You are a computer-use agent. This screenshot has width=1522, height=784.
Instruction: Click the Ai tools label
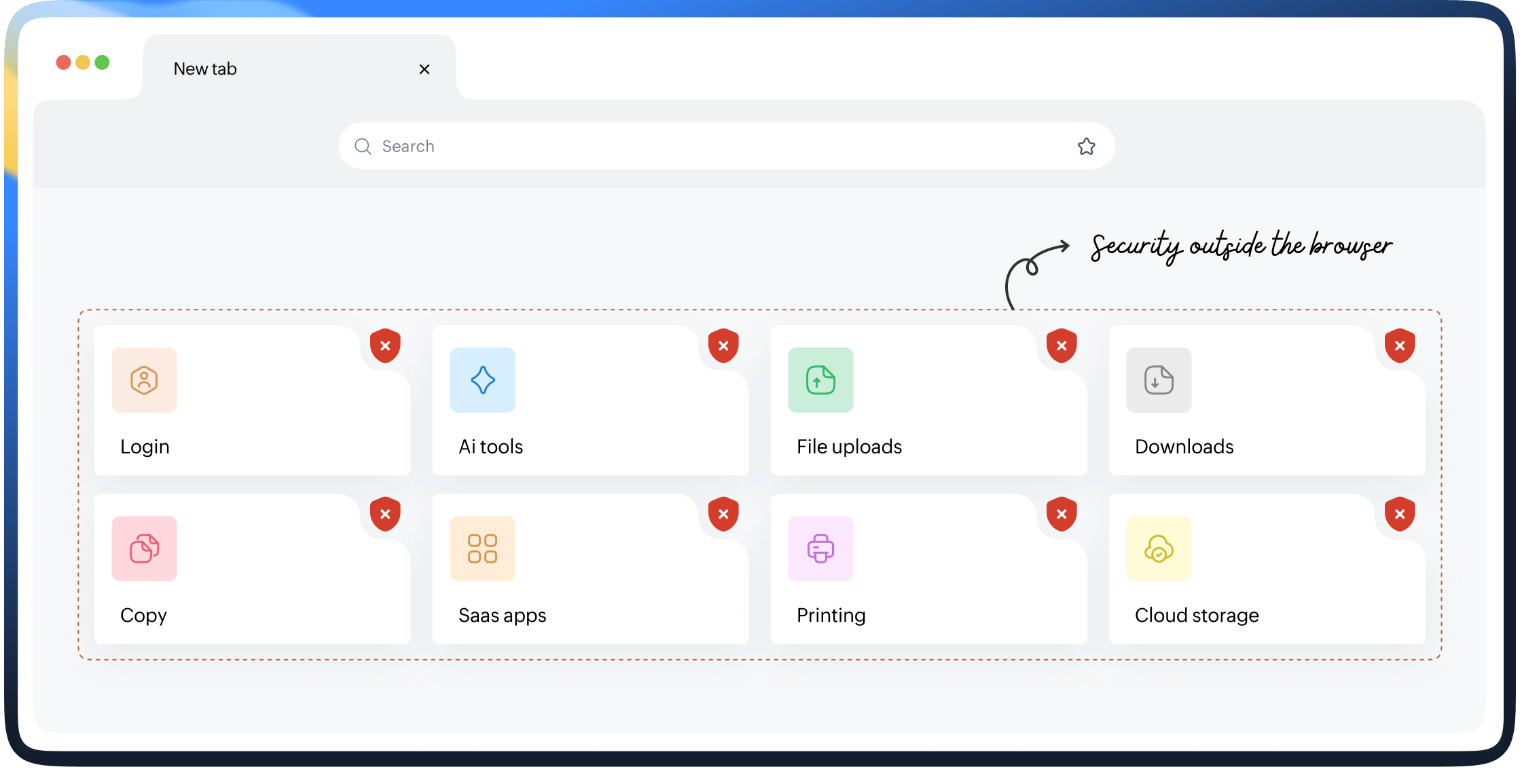[490, 447]
